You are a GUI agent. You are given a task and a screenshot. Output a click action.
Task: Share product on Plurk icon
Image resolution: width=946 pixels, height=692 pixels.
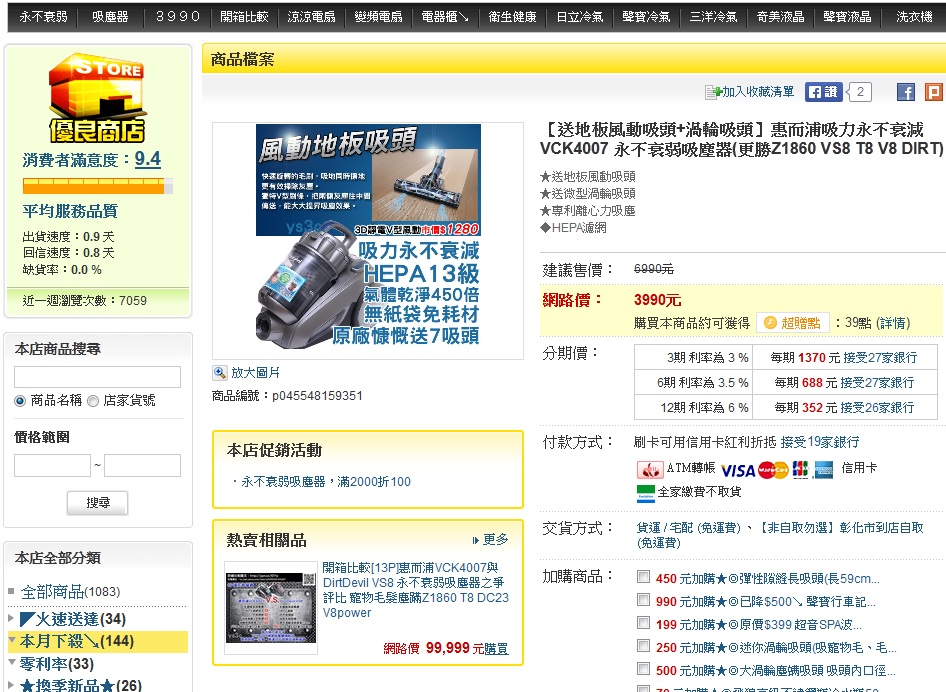[x=933, y=92]
